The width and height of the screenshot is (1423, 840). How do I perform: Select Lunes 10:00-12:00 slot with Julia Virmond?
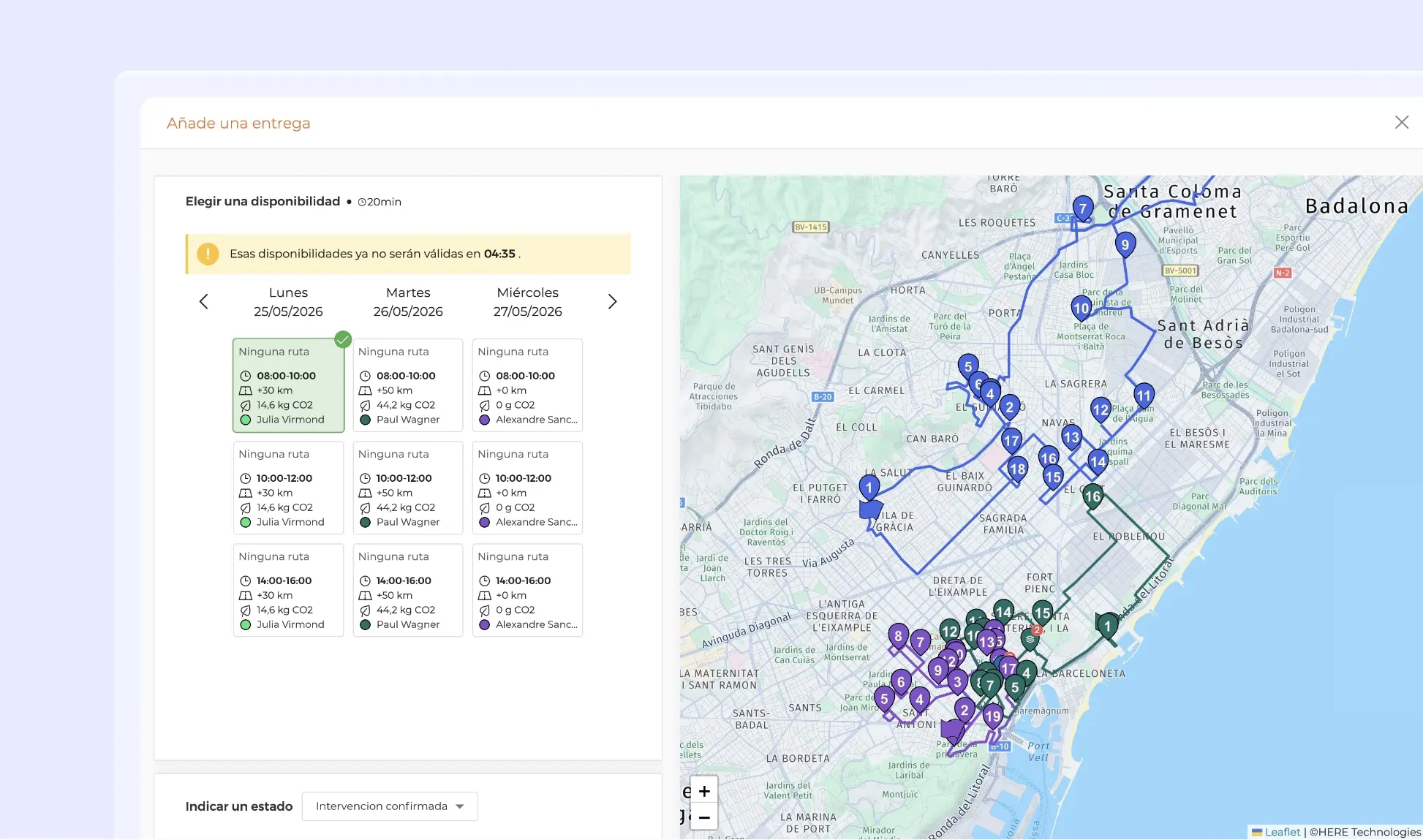pos(288,488)
